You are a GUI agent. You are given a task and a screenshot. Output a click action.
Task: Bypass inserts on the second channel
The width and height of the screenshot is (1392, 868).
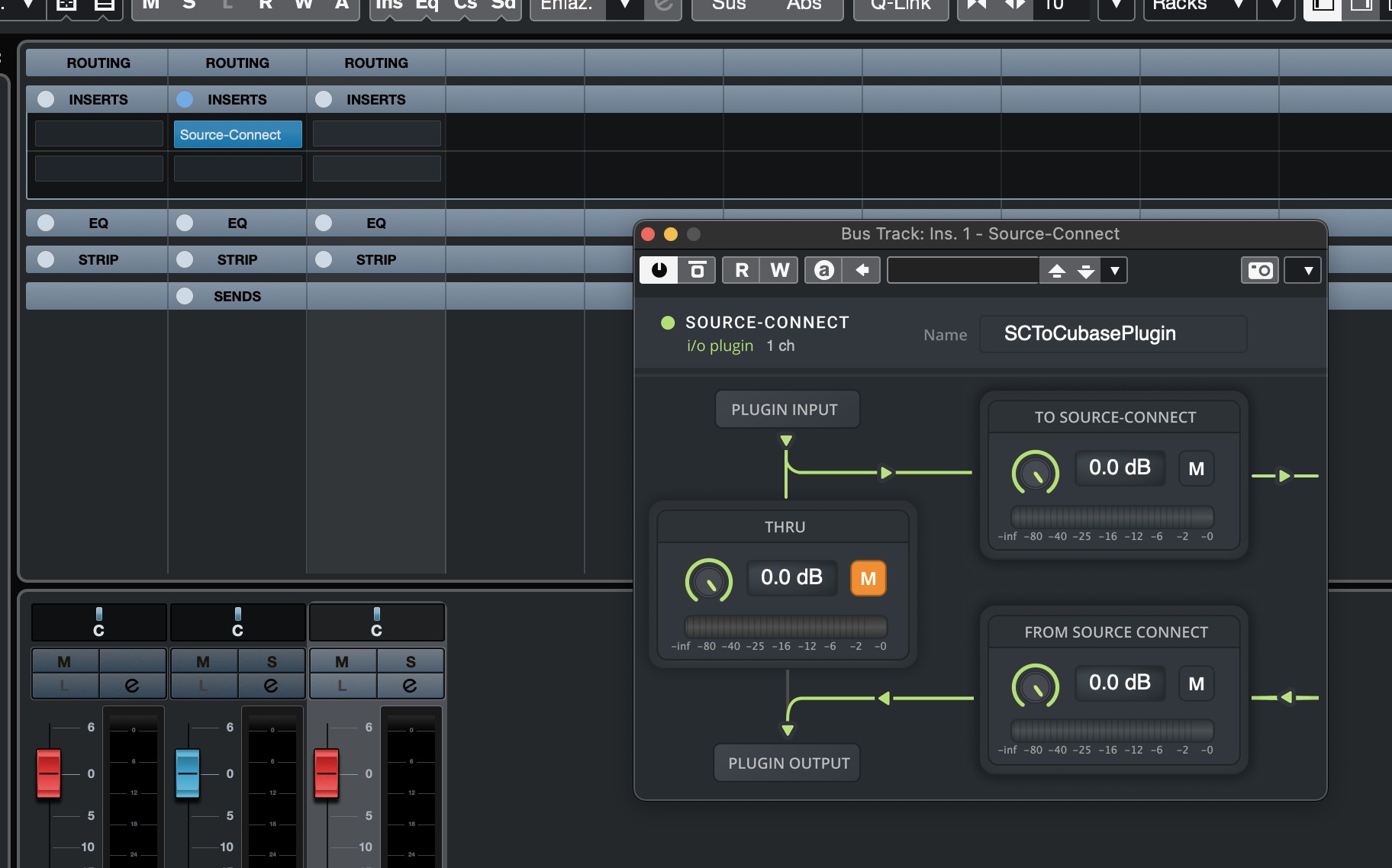tap(185, 99)
